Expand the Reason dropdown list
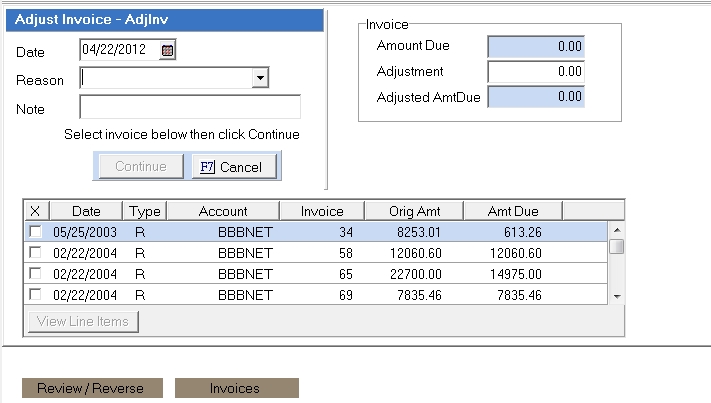Viewport: 711px width, 403px height. [260, 78]
